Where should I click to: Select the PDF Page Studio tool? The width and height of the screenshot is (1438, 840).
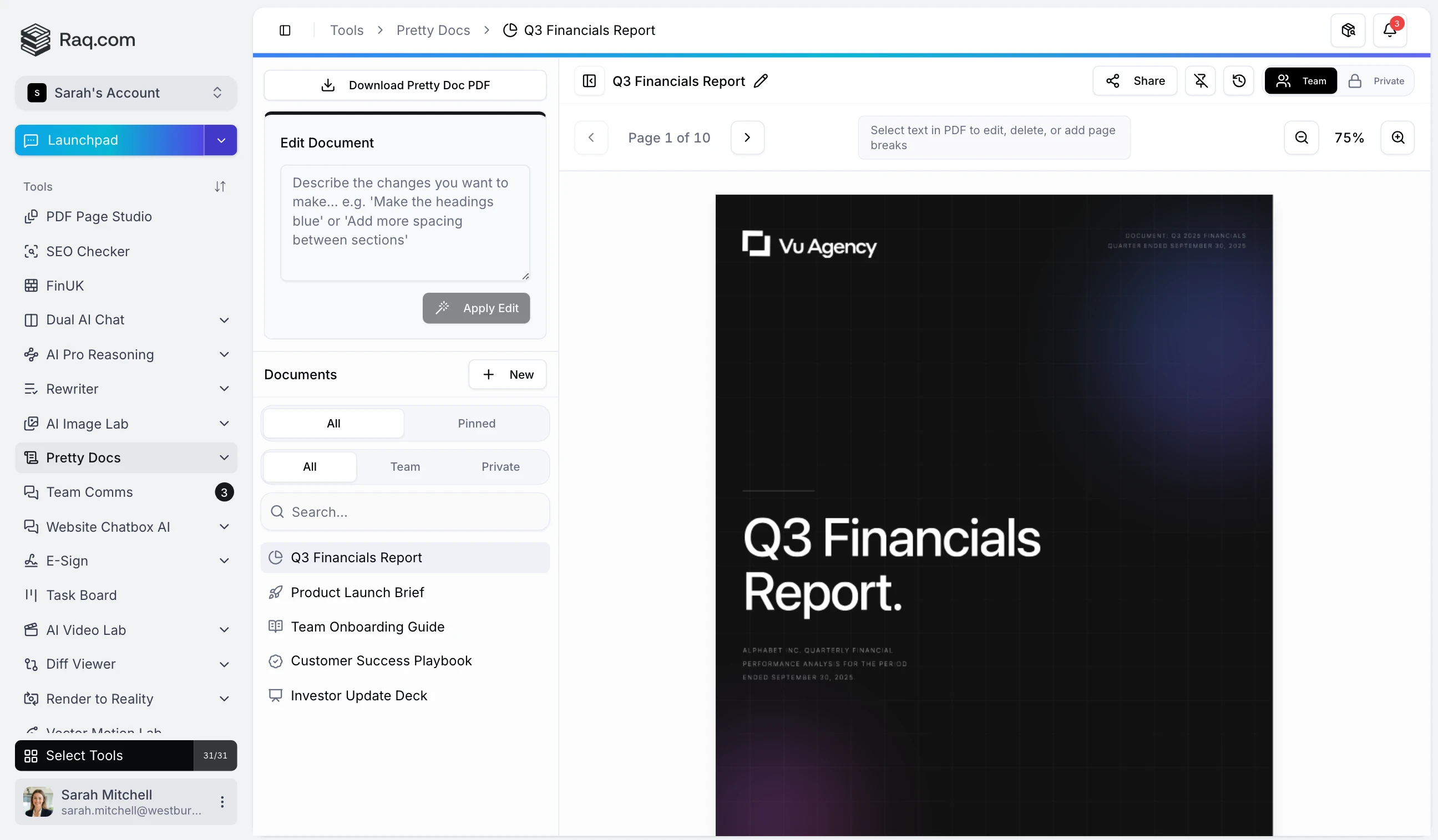click(99, 217)
